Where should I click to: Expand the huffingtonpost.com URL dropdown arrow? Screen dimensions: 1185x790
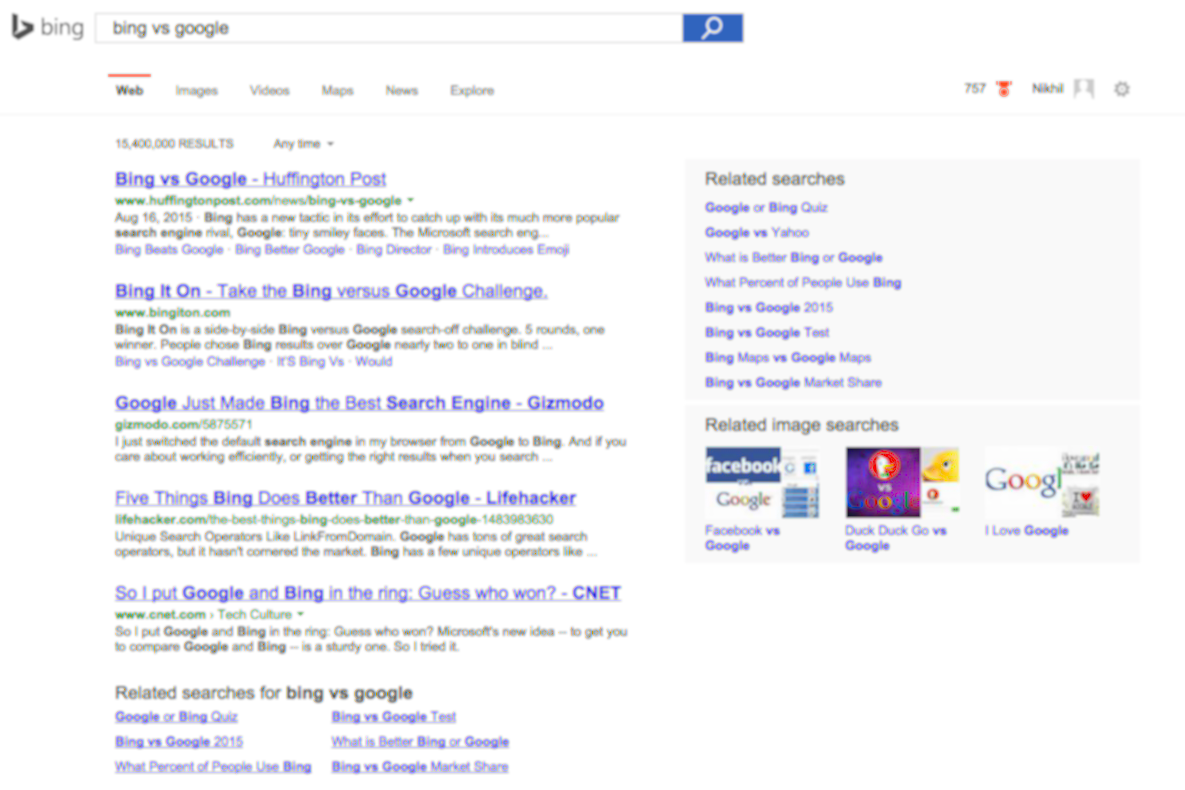coord(410,200)
